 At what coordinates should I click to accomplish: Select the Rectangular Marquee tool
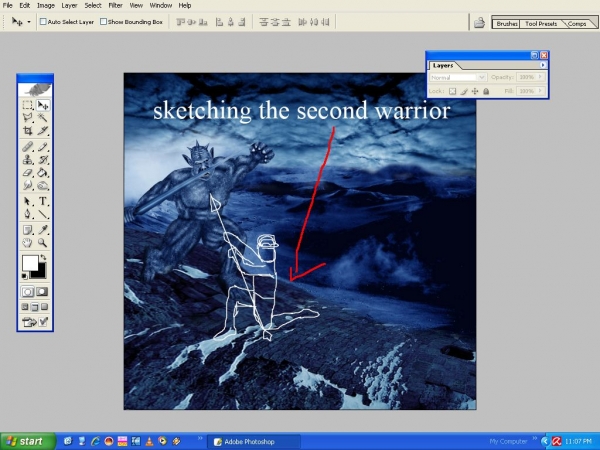click(x=27, y=105)
